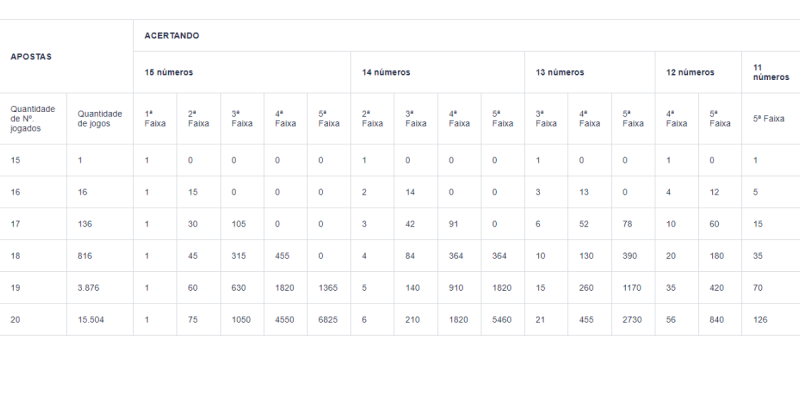Click the 1365 value cell
Screen dimensions: 800x420
(328, 288)
